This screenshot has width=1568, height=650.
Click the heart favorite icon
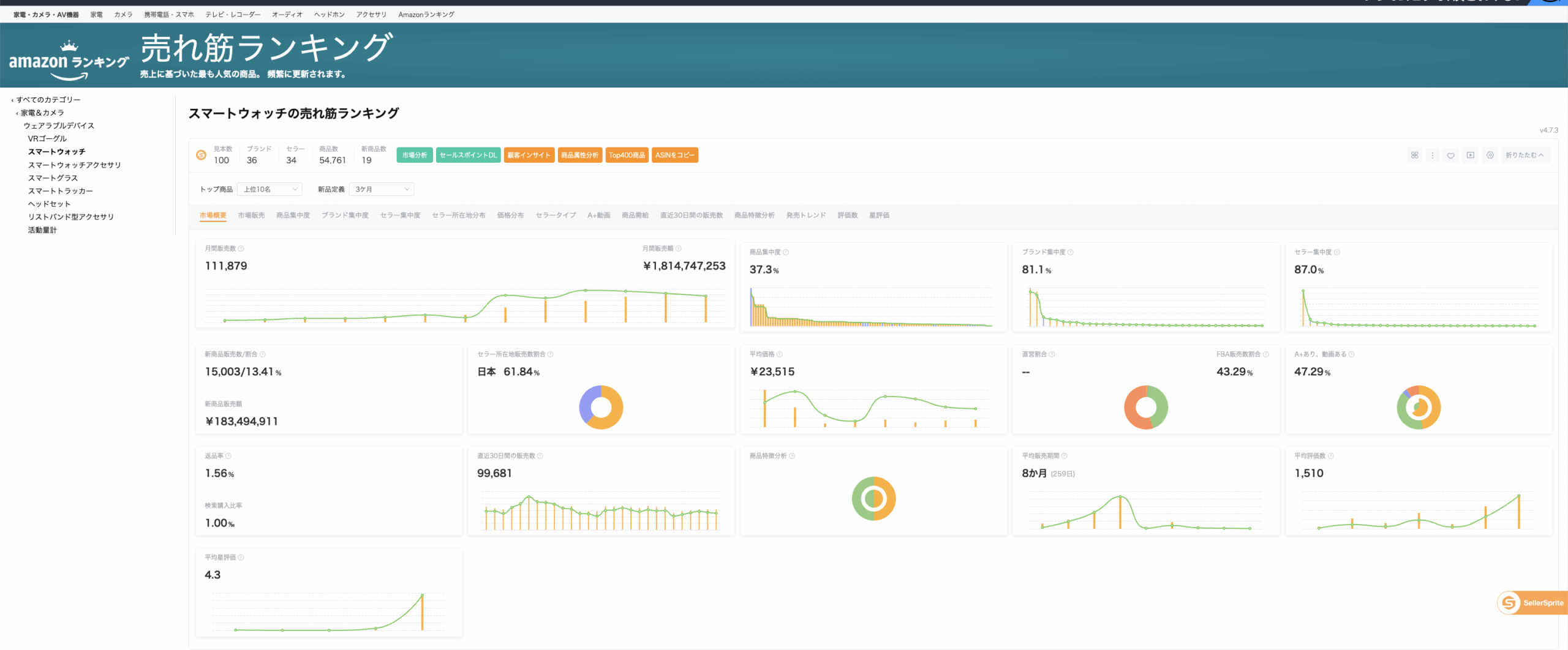[1450, 155]
